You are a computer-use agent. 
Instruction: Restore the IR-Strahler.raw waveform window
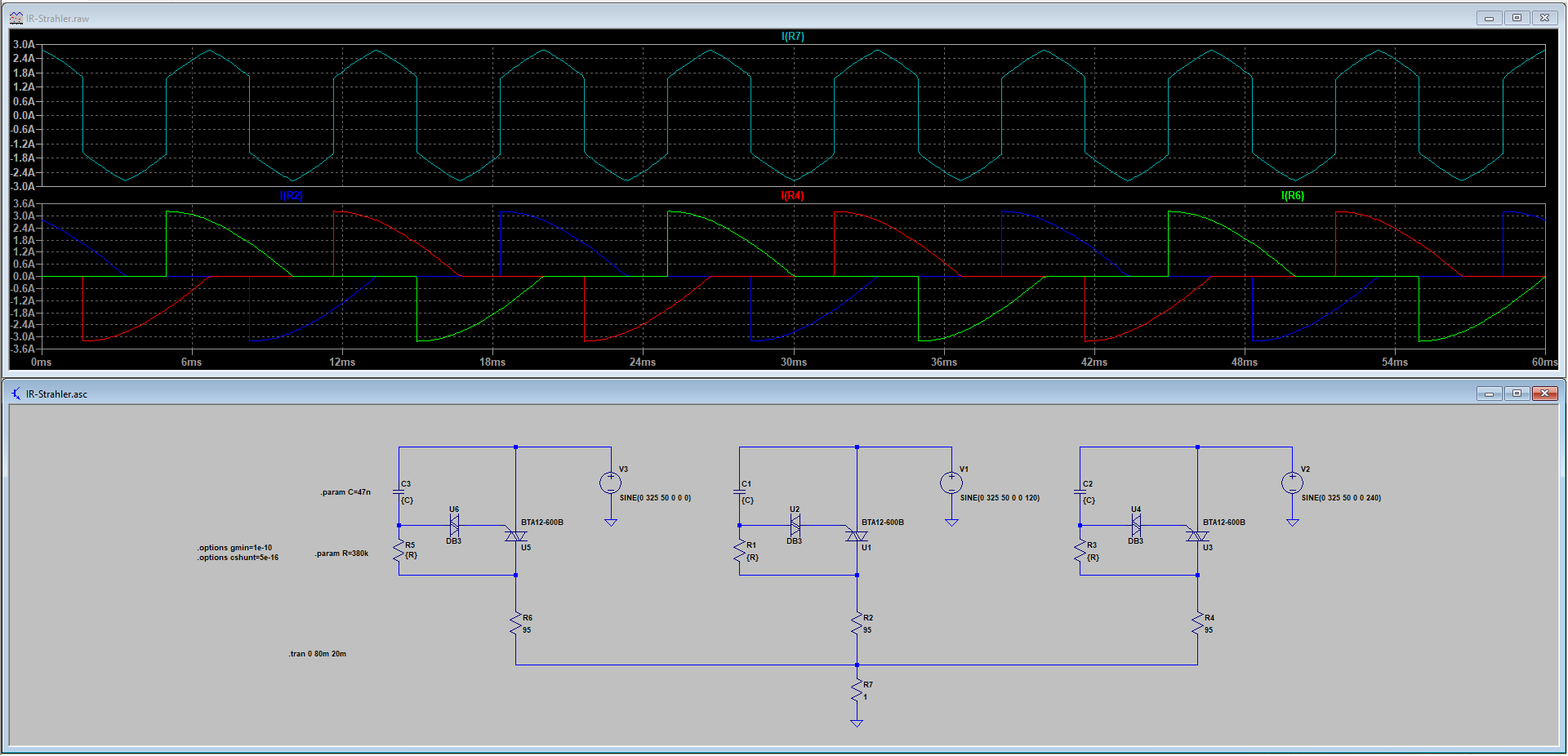point(1517,18)
